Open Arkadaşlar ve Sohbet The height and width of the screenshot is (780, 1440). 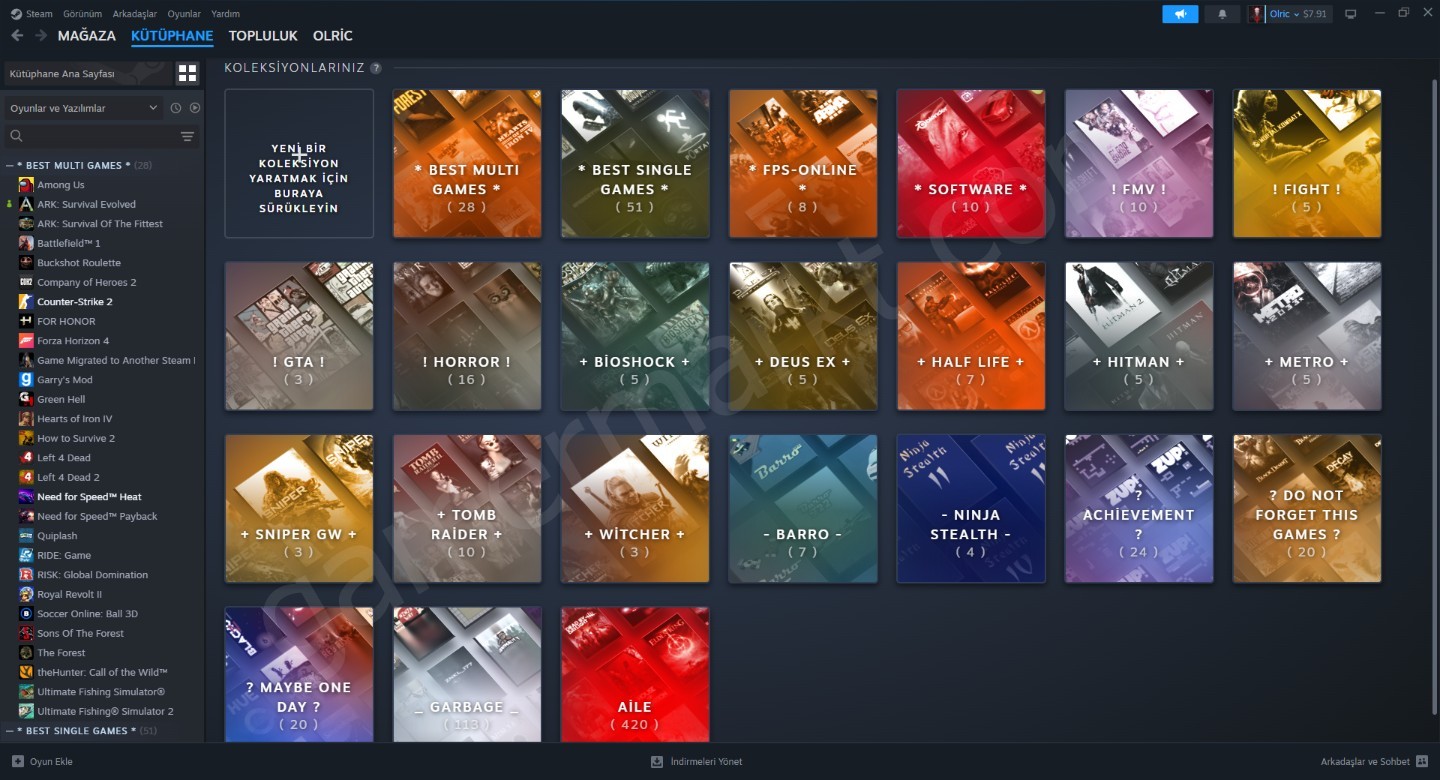pyautogui.click(x=1365, y=761)
